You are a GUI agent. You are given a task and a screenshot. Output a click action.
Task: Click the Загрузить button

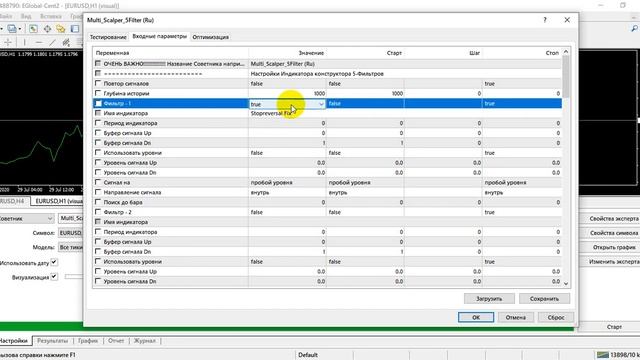[x=489, y=299]
